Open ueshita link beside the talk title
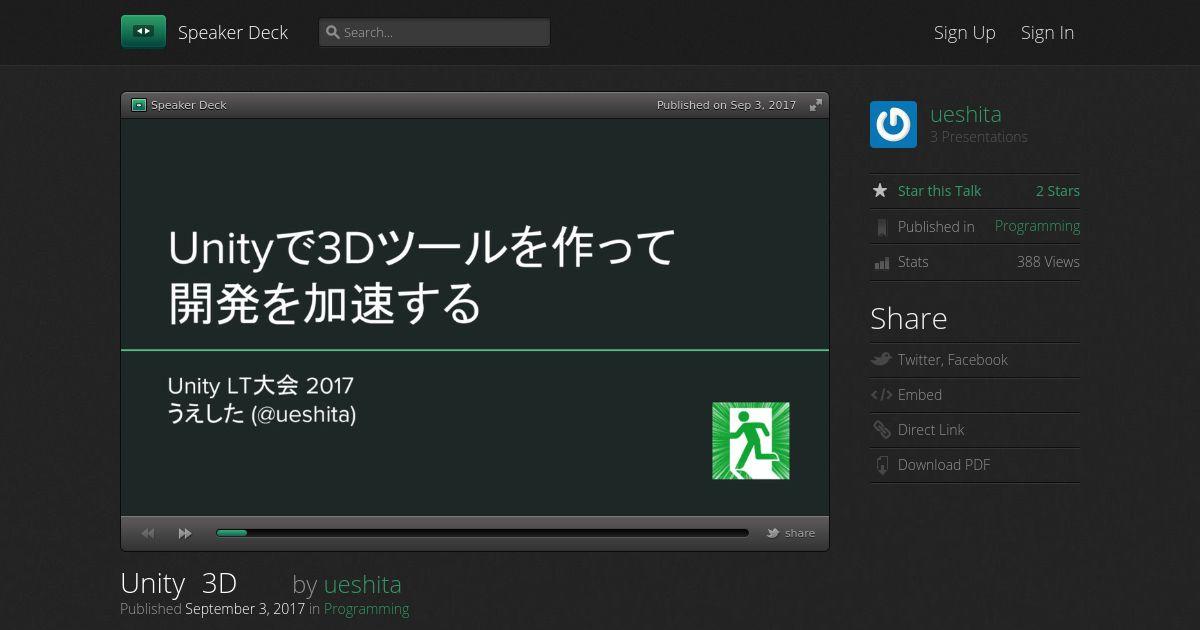Viewport: 1200px width, 630px height. coord(362,584)
